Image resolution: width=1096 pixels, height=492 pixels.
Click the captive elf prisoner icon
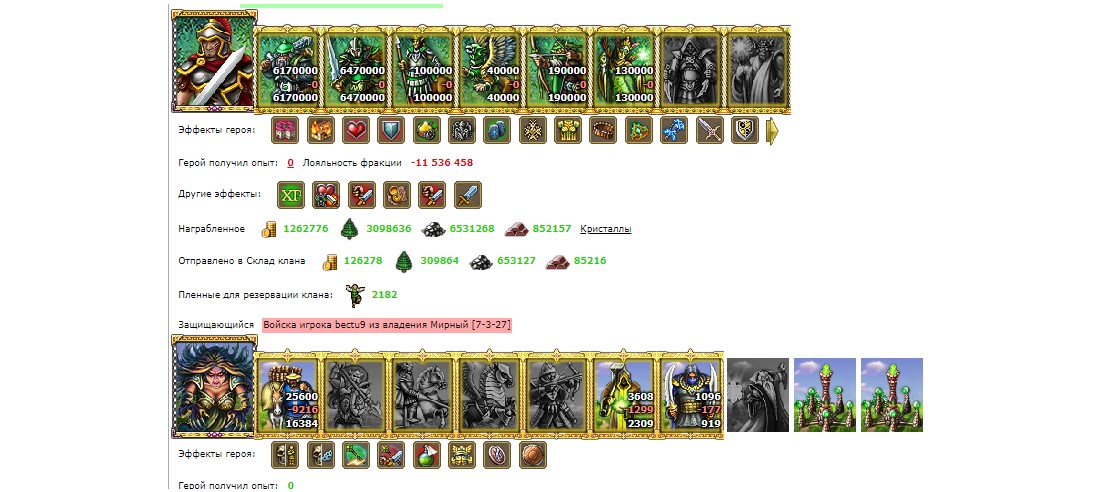(356, 294)
